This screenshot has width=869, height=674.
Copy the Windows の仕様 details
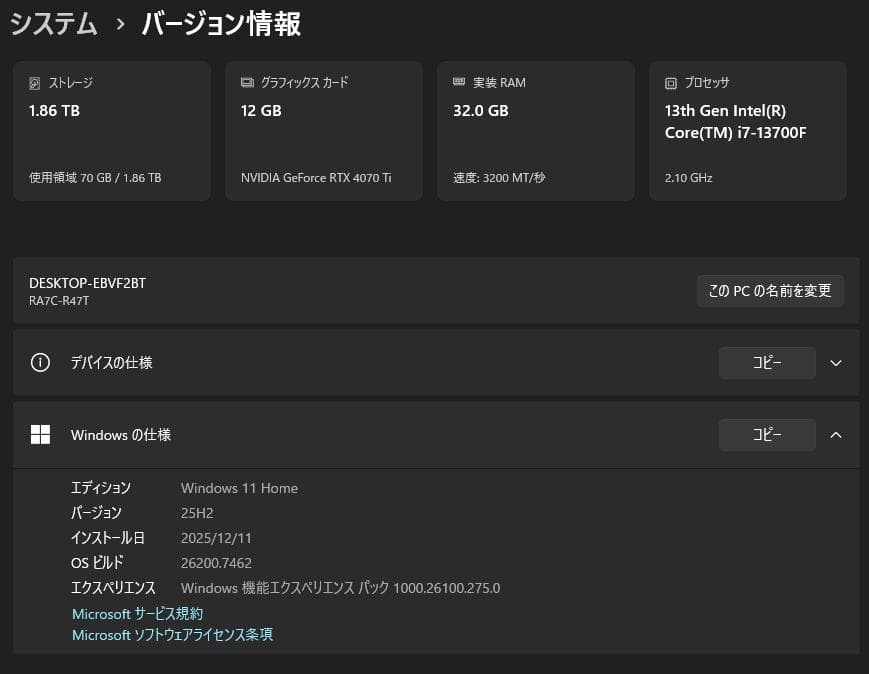(x=767, y=435)
